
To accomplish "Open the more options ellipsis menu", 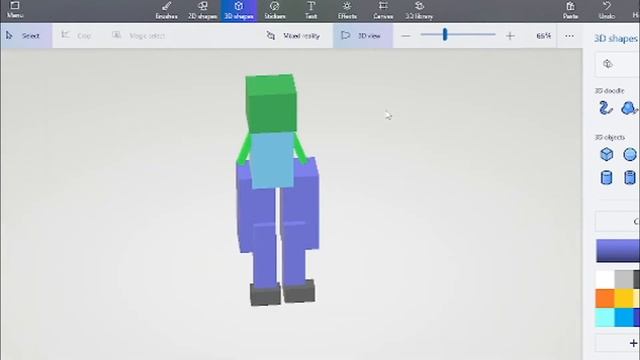I will [569, 36].
